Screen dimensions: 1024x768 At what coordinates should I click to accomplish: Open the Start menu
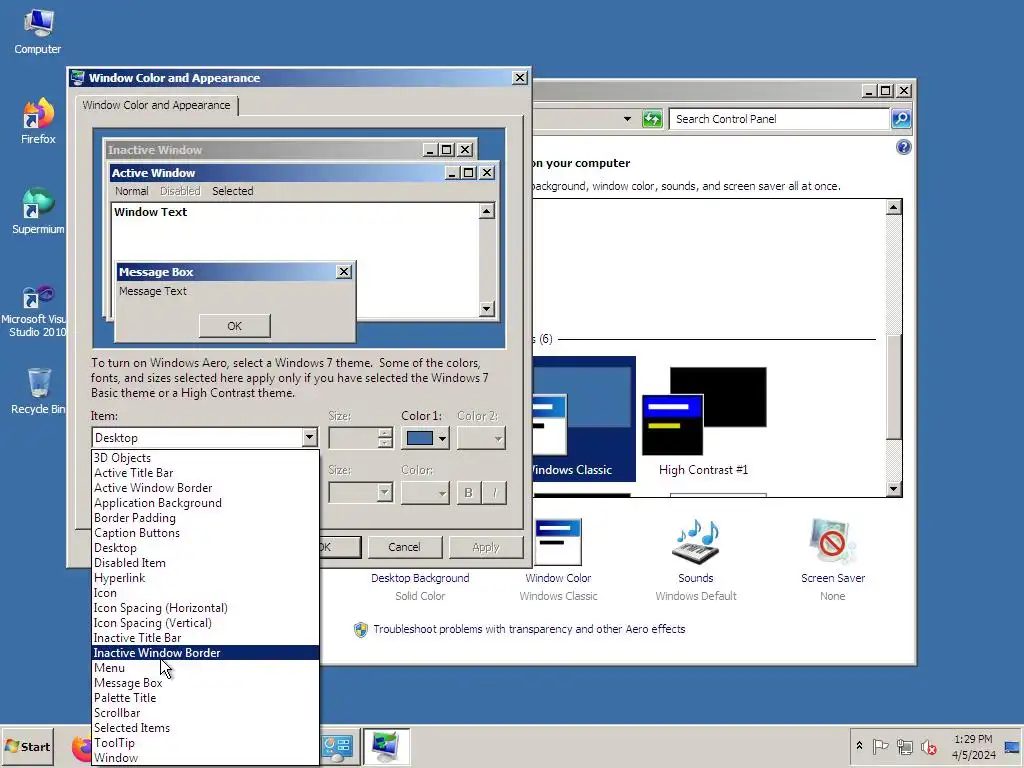[27, 746]
